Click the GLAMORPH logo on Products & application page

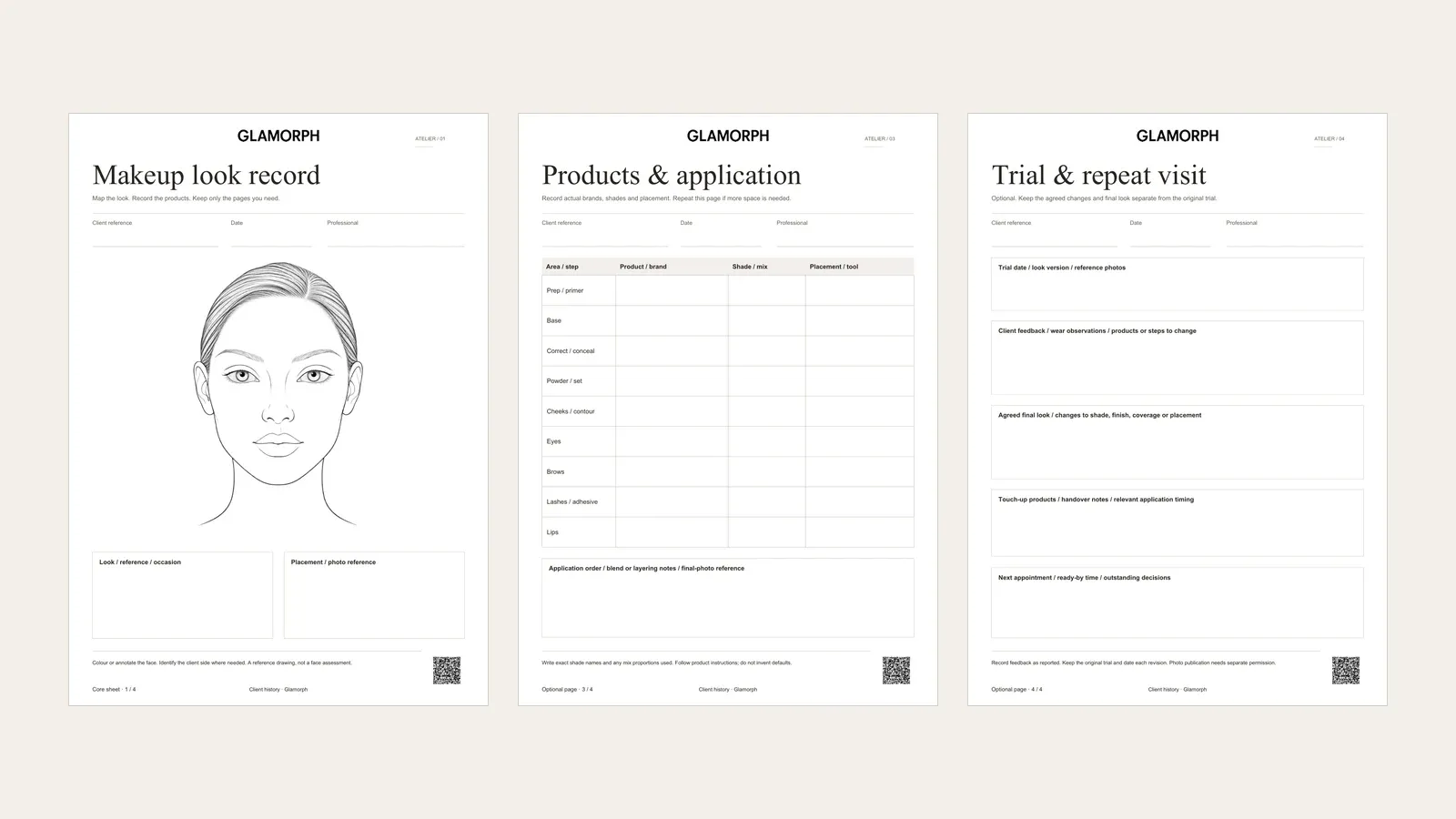pos(728,136)
